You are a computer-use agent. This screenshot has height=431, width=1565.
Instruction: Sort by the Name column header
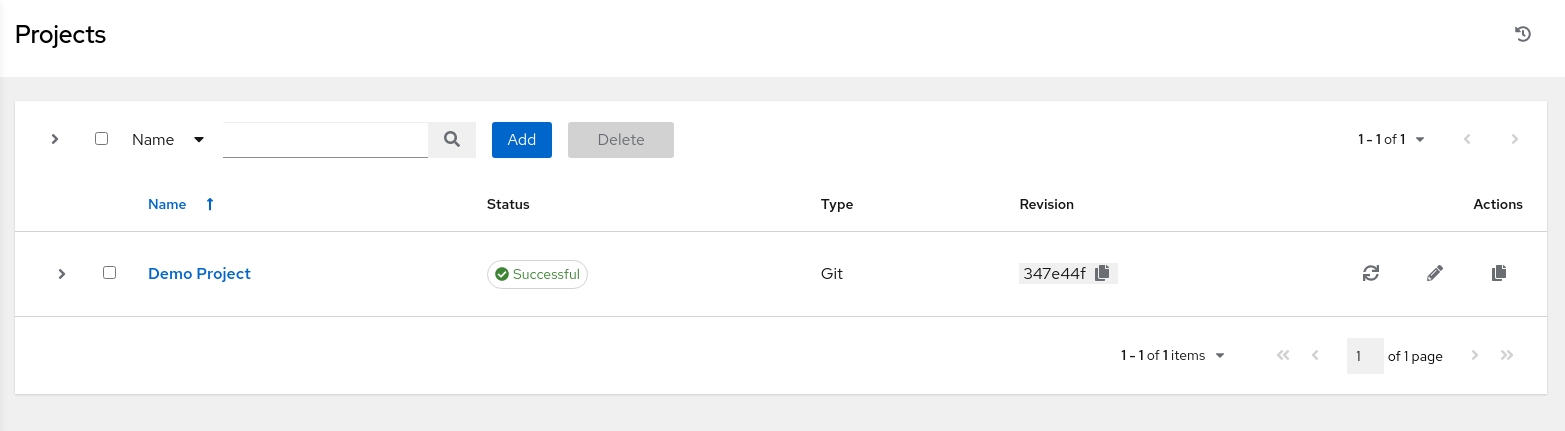(x=167, y=204)
